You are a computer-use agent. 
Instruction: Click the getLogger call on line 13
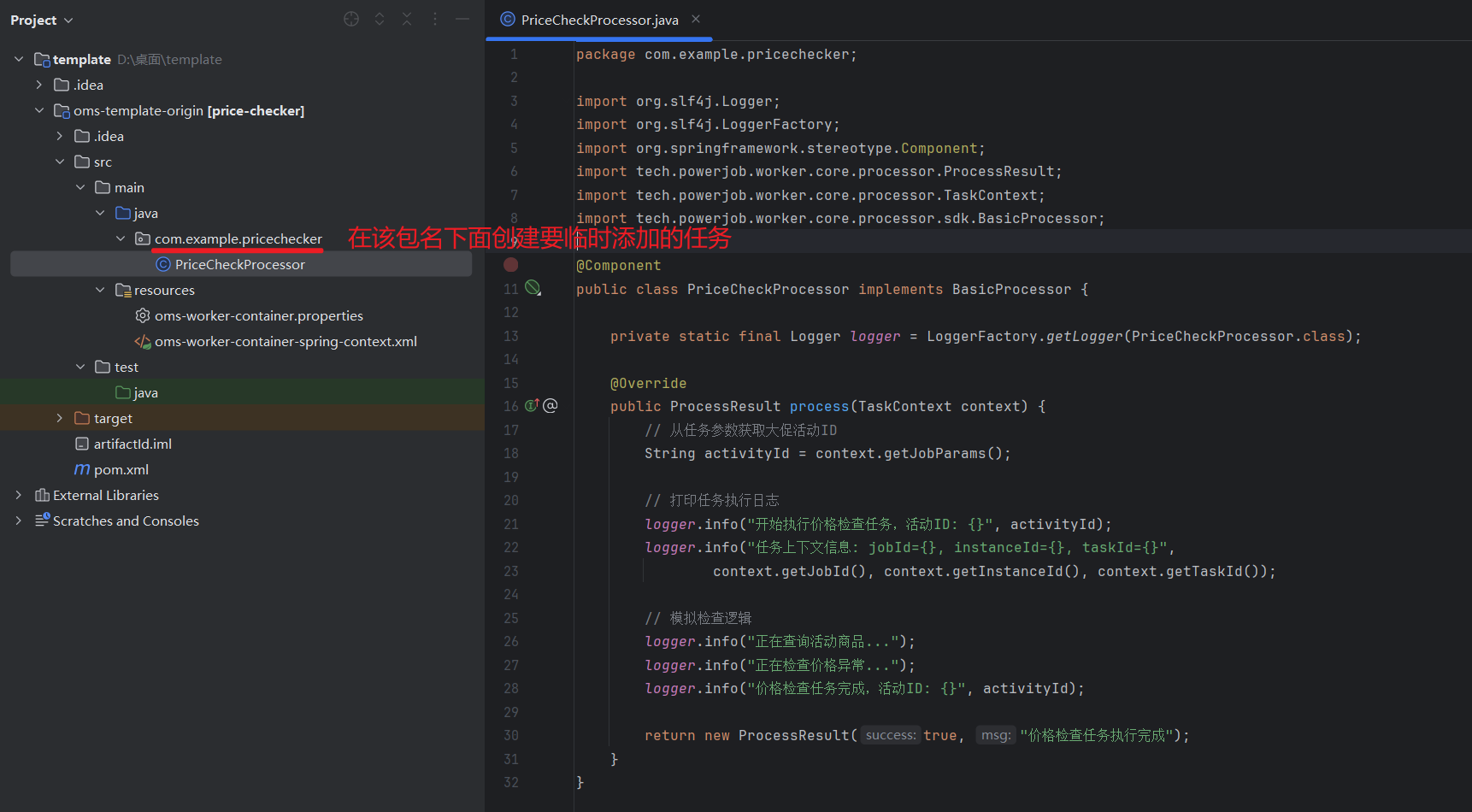coord(1084,336)
